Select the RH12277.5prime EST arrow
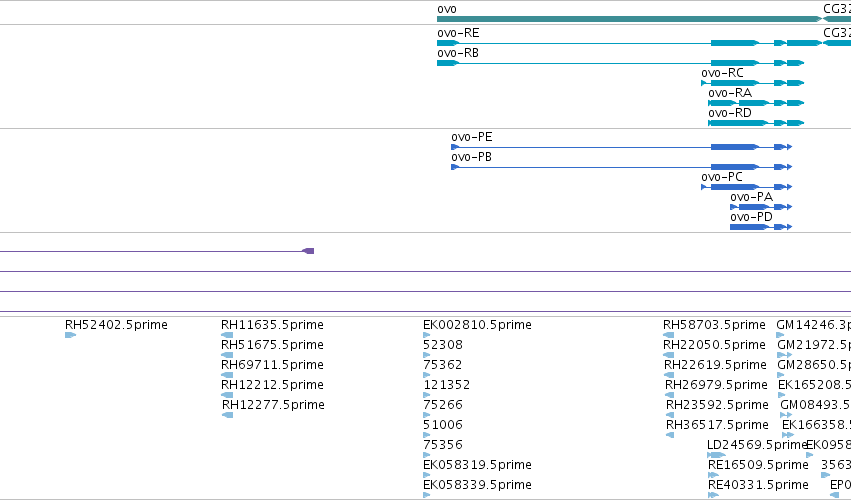The width and height of the screenshot is (851, 500). pyautogui.click(x=227, y=415)
